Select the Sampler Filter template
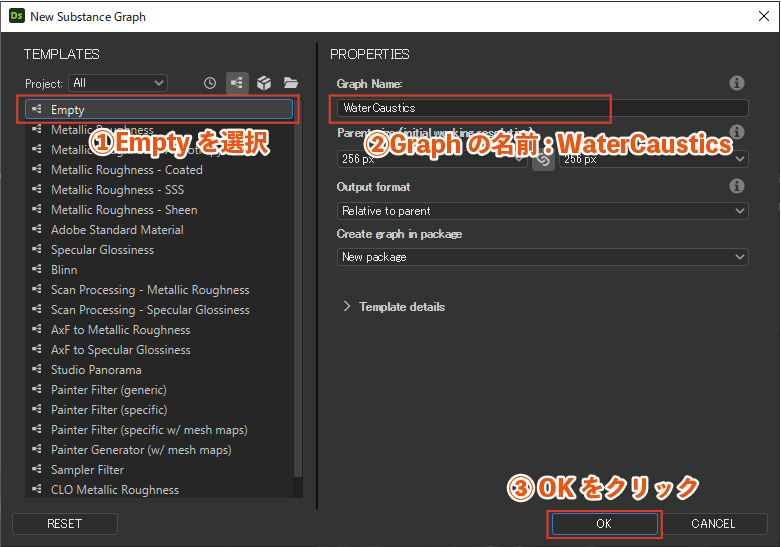The image size is (781, 547). point(159,470)
